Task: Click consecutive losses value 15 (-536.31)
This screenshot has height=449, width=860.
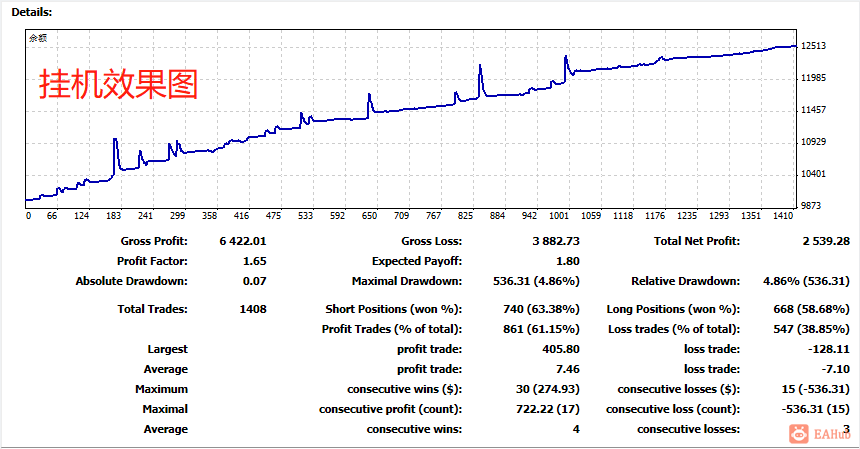Action: tap(816, 389)
